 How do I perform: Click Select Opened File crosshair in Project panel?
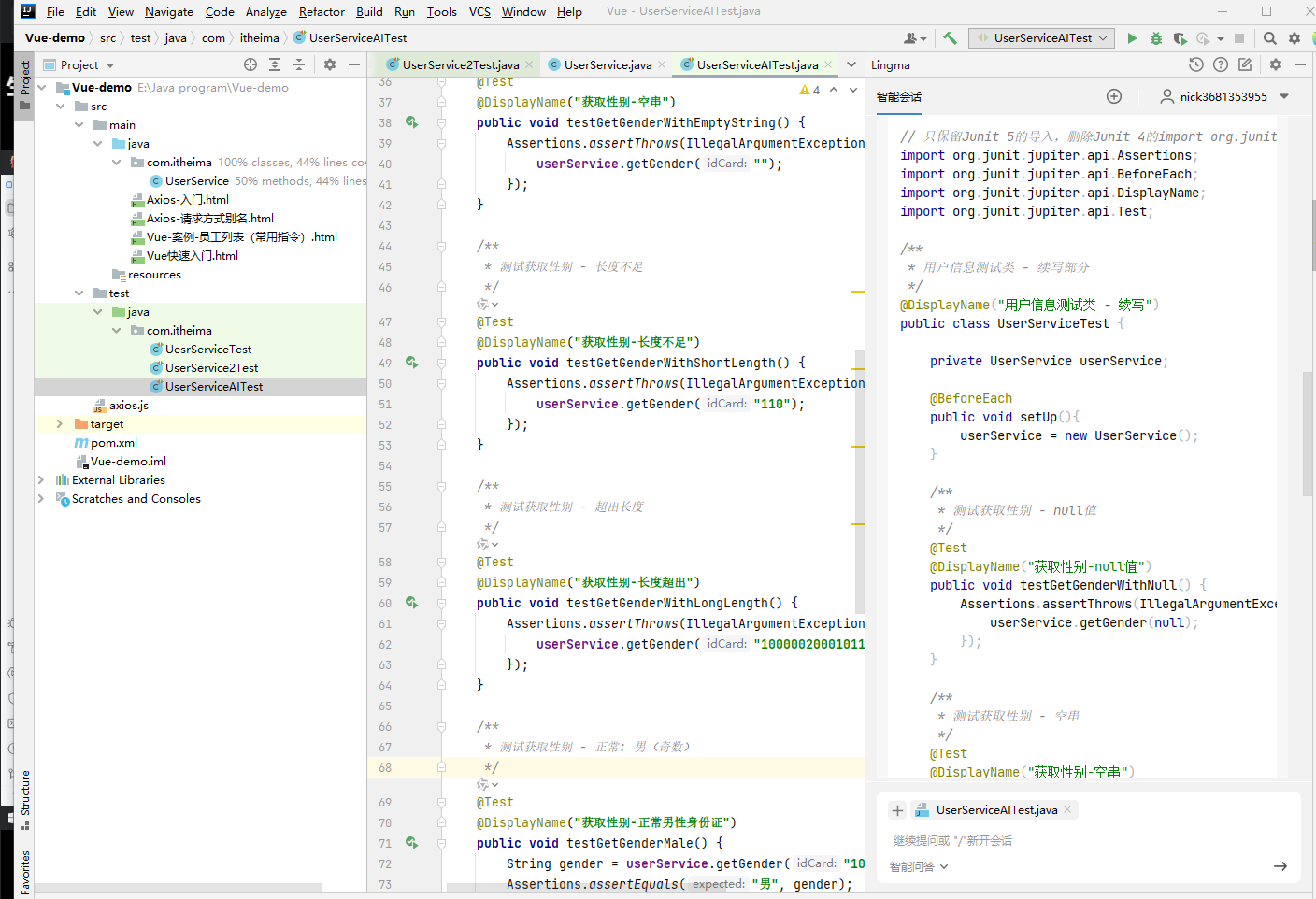click(250, 64)
